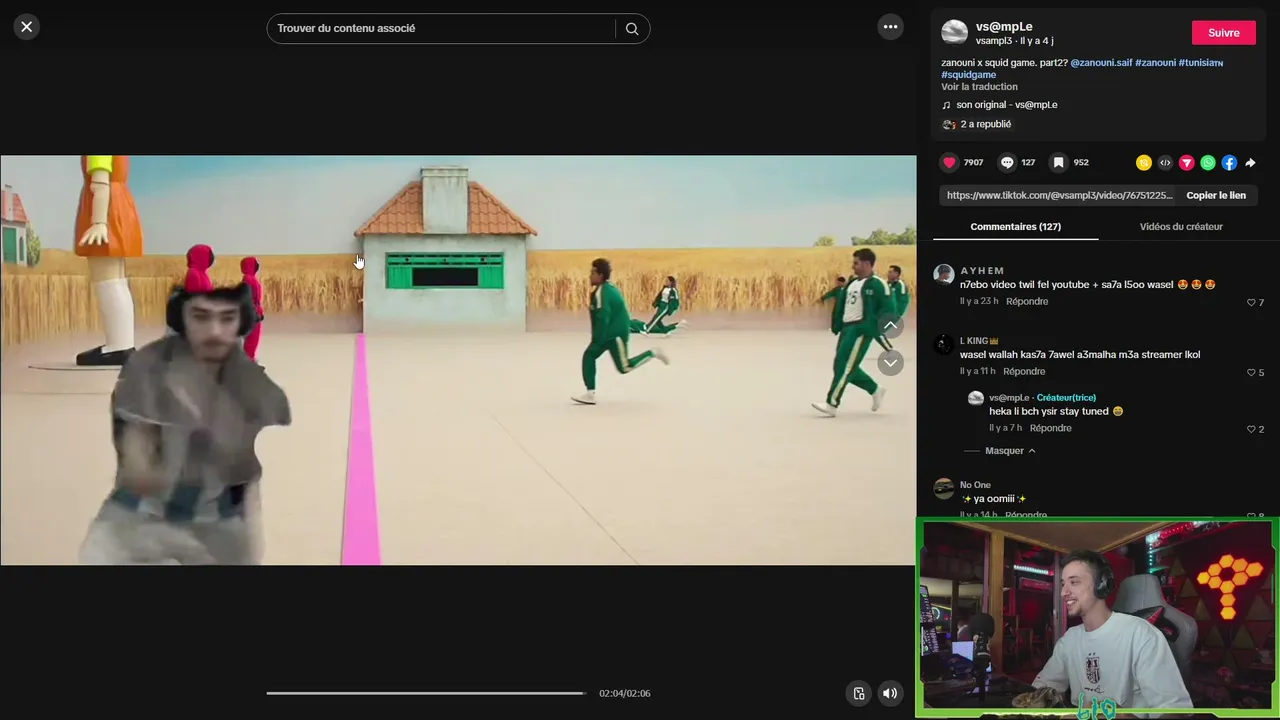The height and width of the screenshot is (720, 1280).
Task: Go to next video arrow
Action: pos(891,362)
